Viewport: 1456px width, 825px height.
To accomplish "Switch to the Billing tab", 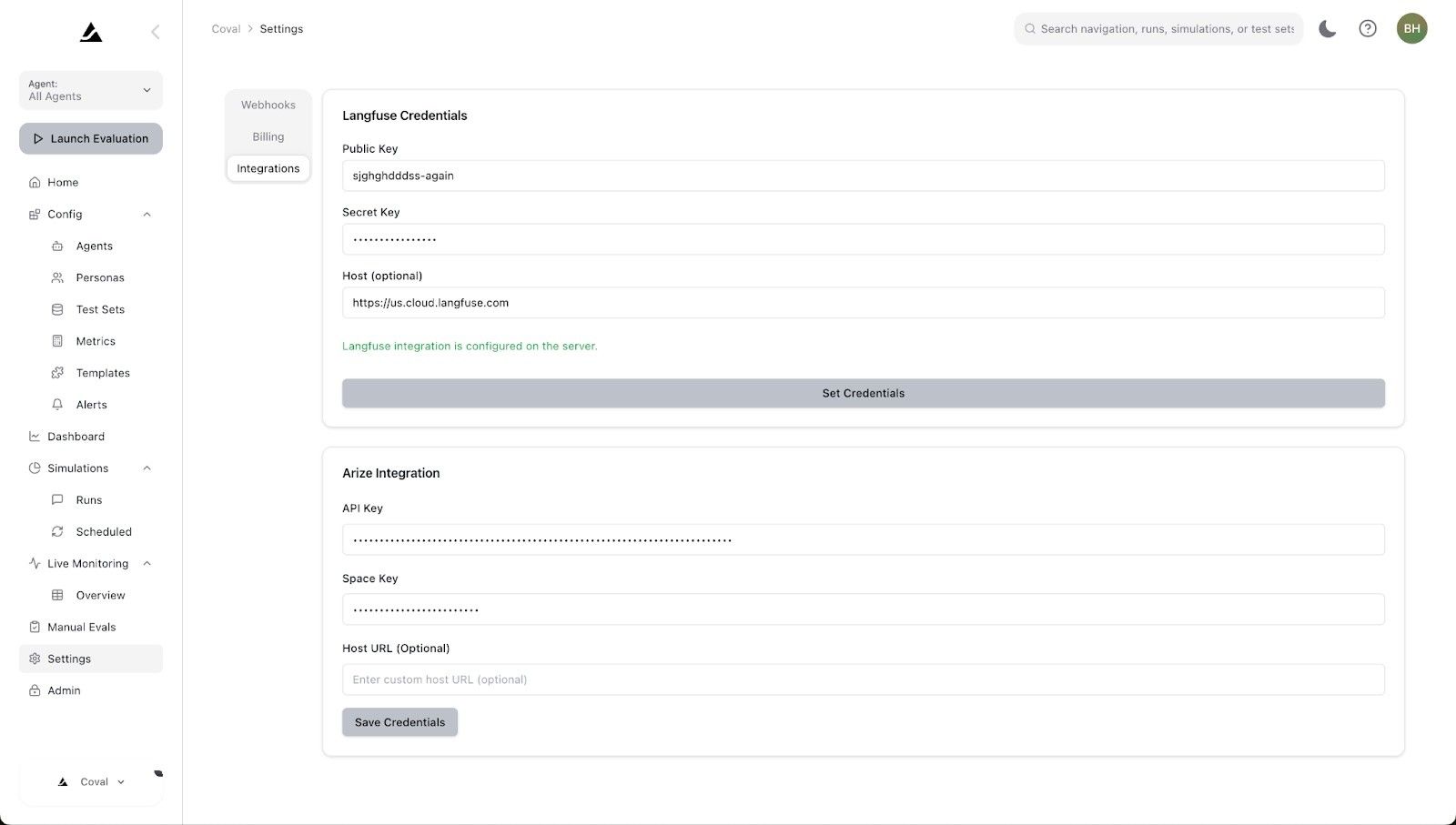I will point(268,137).
